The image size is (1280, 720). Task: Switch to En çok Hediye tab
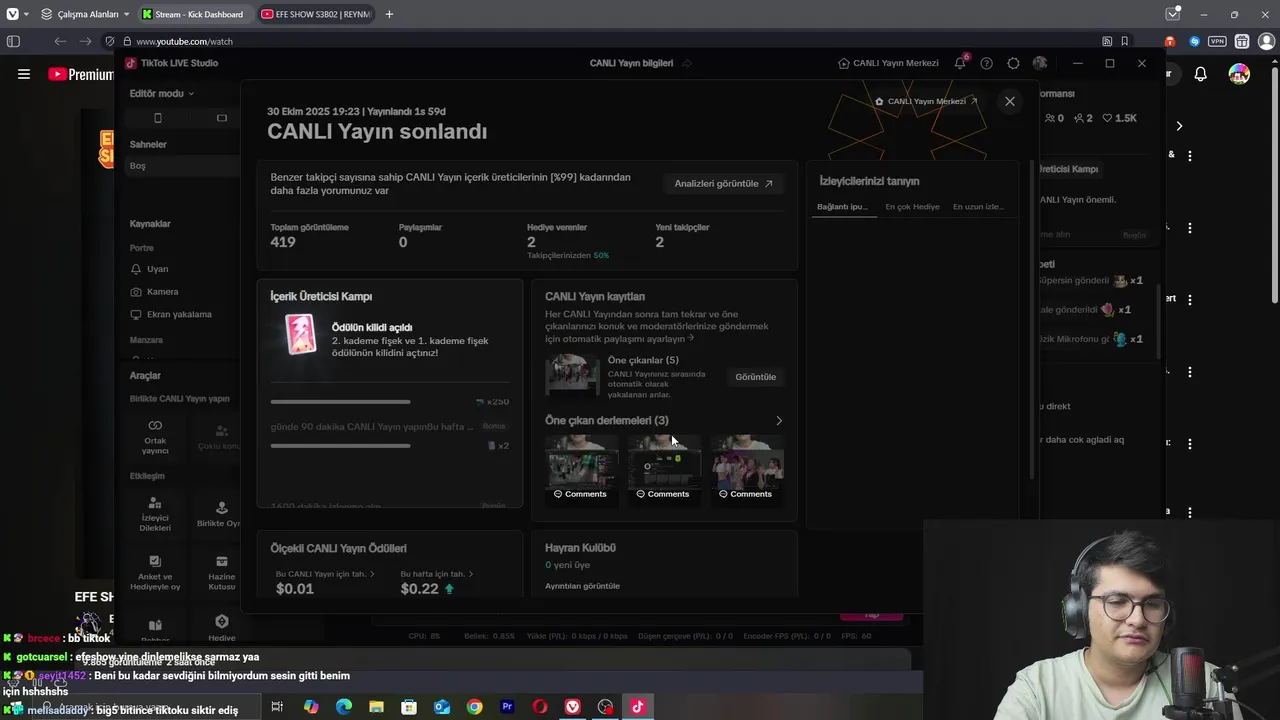[912, 207]
